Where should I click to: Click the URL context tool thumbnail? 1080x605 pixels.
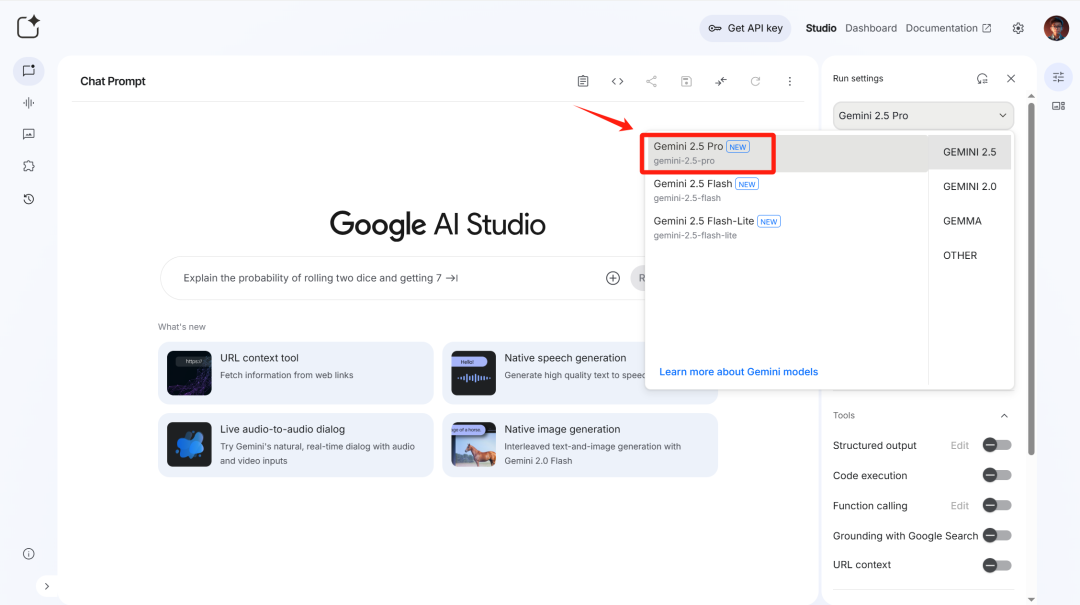click(189, 373)
